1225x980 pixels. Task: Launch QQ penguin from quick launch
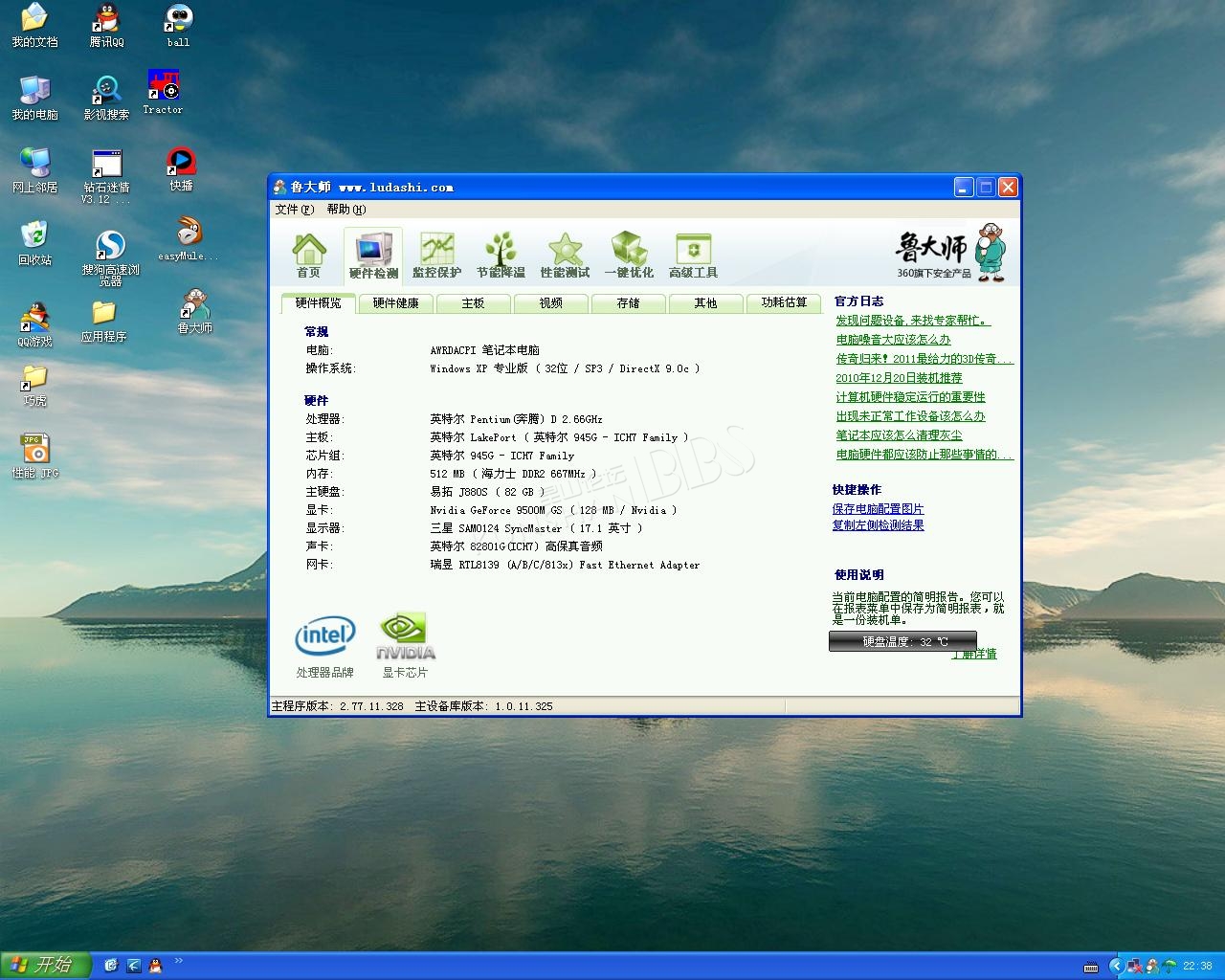(155, 966)
